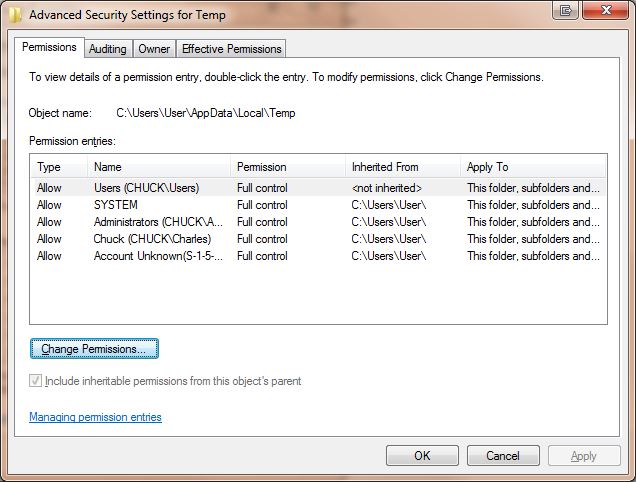Confirm with the OK button

pos(422,456)
